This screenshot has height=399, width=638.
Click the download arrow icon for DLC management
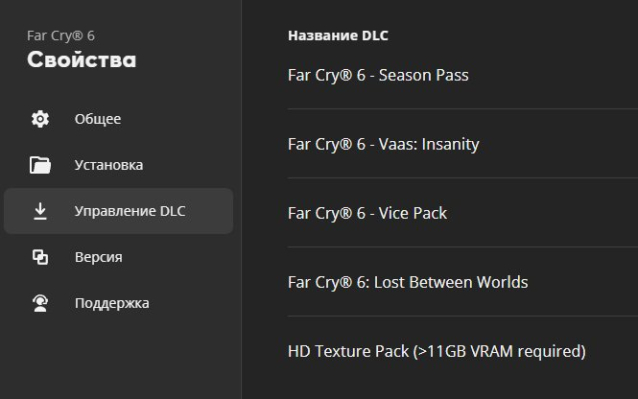40,211
